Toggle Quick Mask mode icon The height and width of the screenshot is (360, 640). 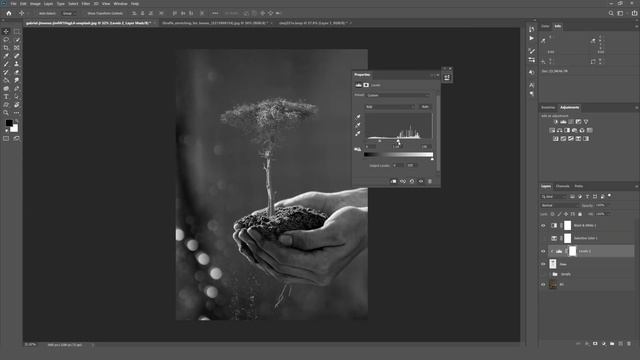click(x=6, y=139)
